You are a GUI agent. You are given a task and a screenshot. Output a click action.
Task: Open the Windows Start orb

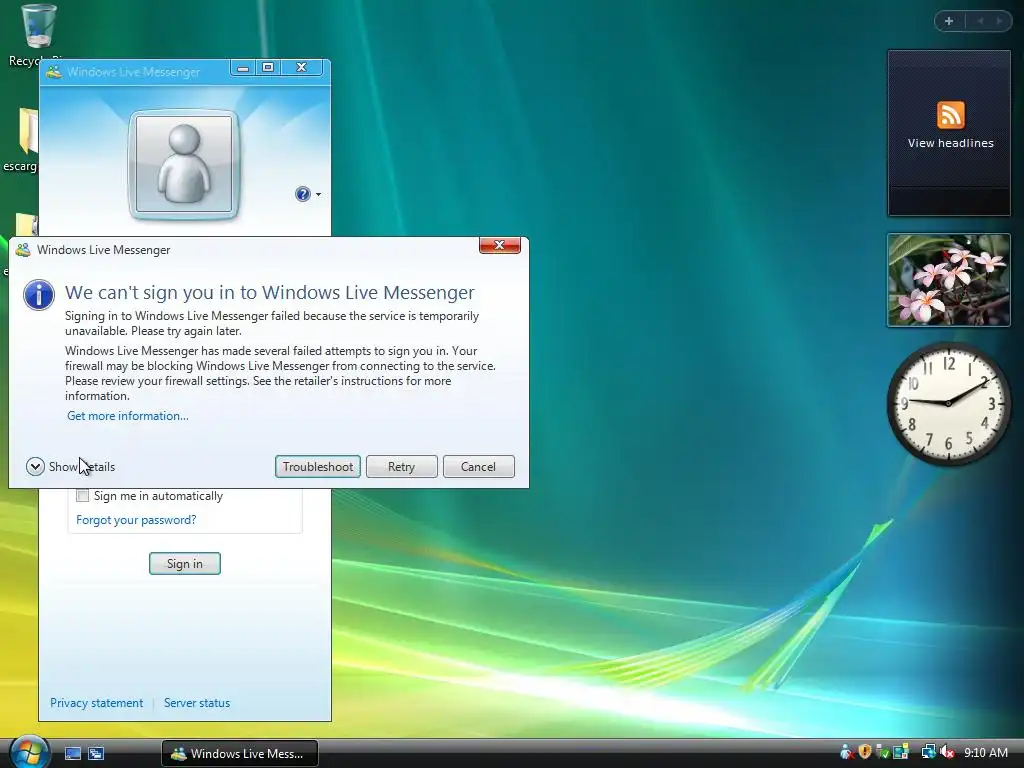(x=29, y=752)
